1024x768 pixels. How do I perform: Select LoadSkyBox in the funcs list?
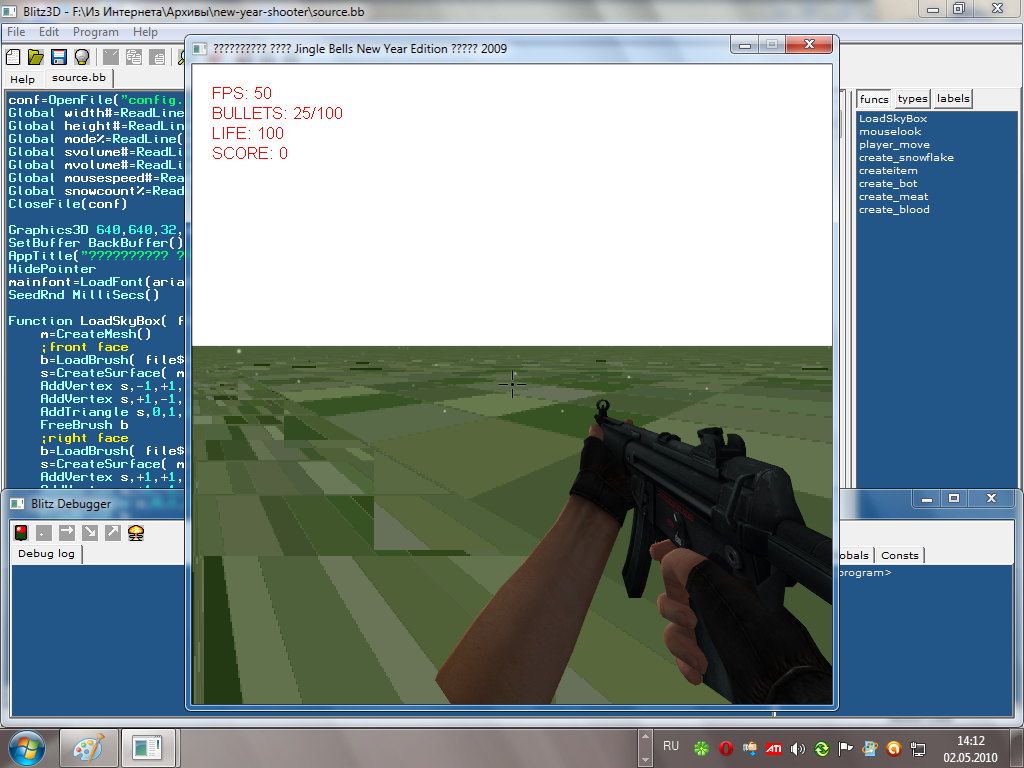(x=893, y=119)
